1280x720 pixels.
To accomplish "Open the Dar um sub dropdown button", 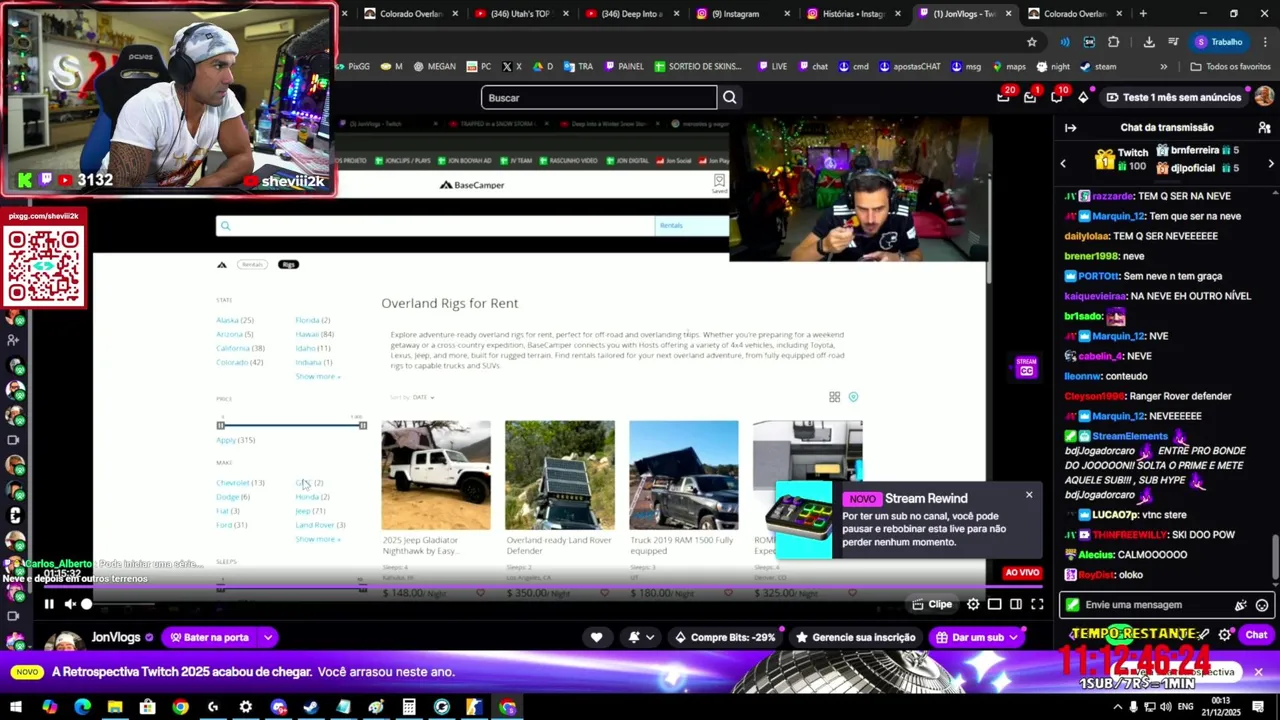I will (977, 637).
